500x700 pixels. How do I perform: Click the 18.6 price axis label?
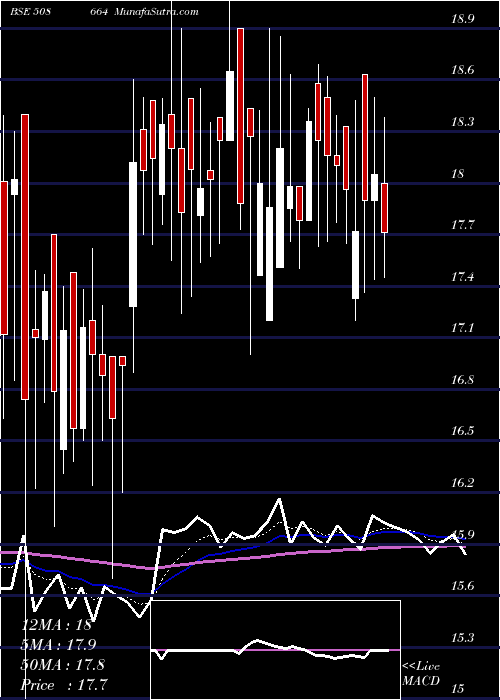coord(463,71)
